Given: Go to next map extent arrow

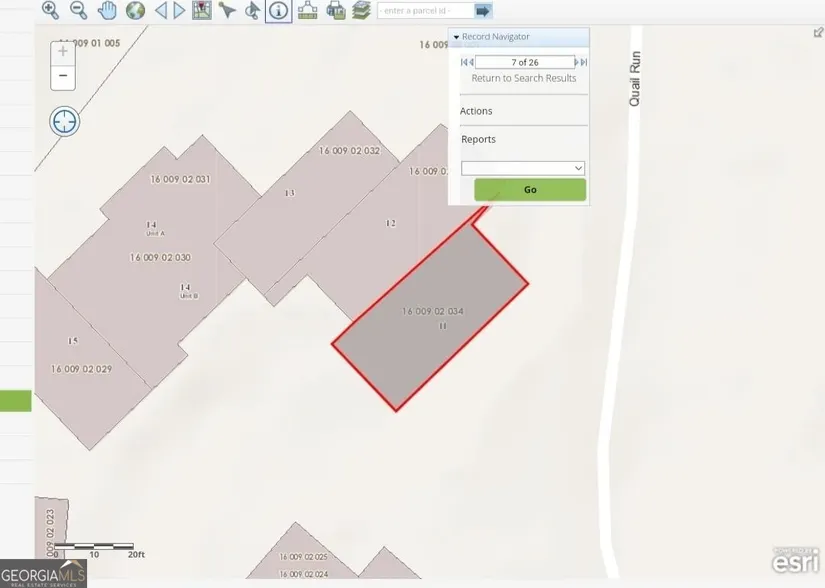Looking at the screenshot, I should coord(180,10).
